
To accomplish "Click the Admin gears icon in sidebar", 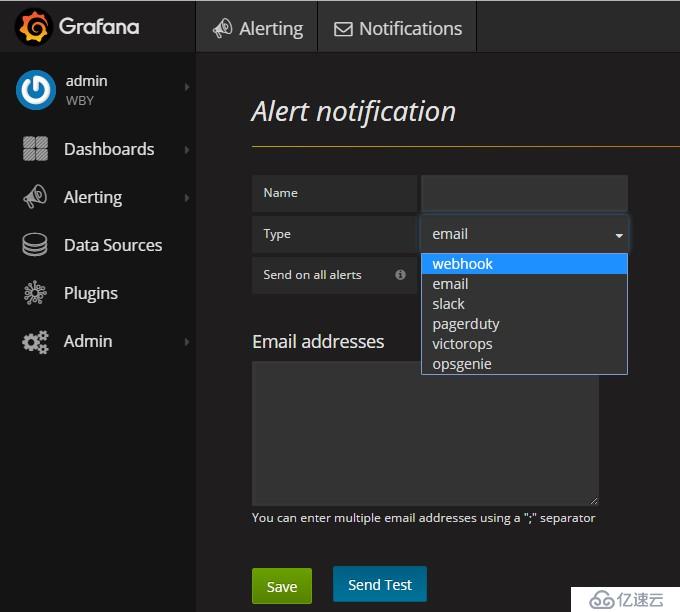I will click(35, 342).
